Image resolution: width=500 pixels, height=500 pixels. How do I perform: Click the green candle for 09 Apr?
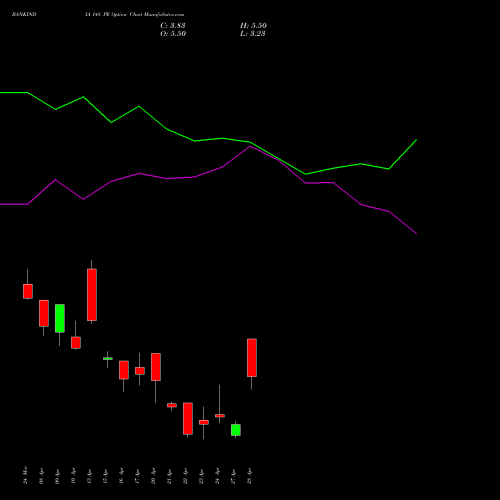coord(60,318)
